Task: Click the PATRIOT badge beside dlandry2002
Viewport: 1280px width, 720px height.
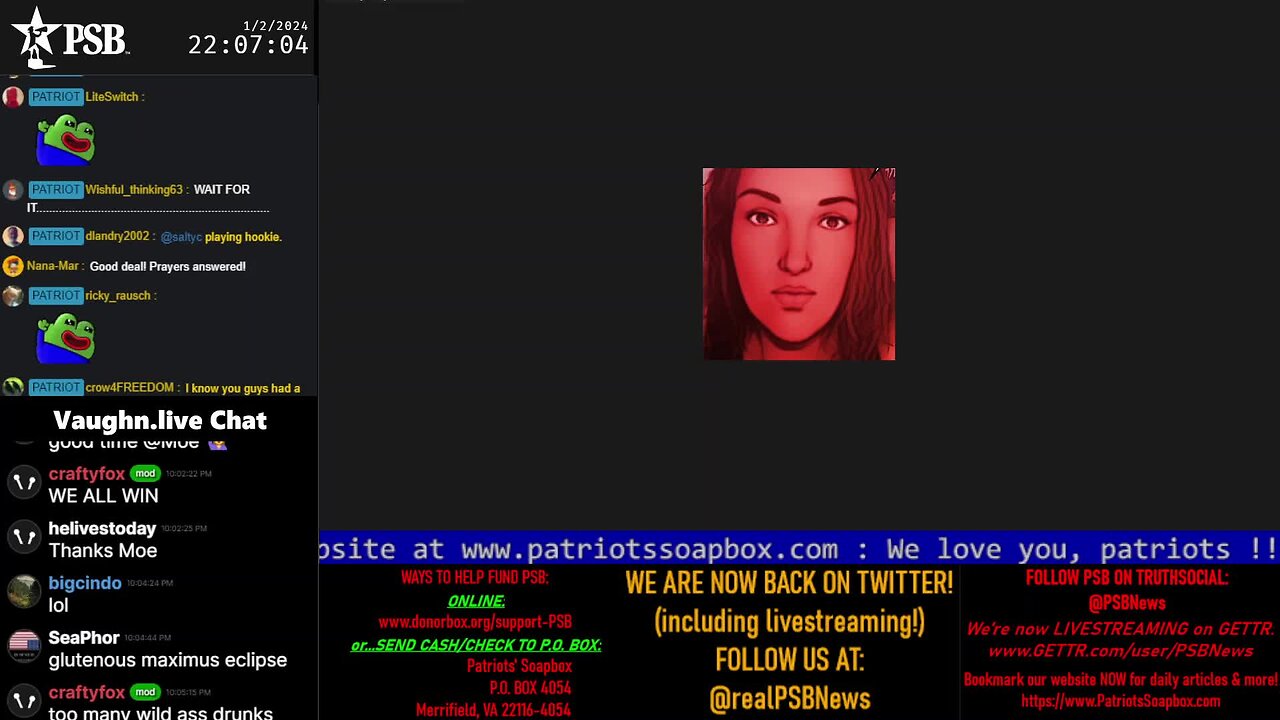Action: tap(55, 236)
